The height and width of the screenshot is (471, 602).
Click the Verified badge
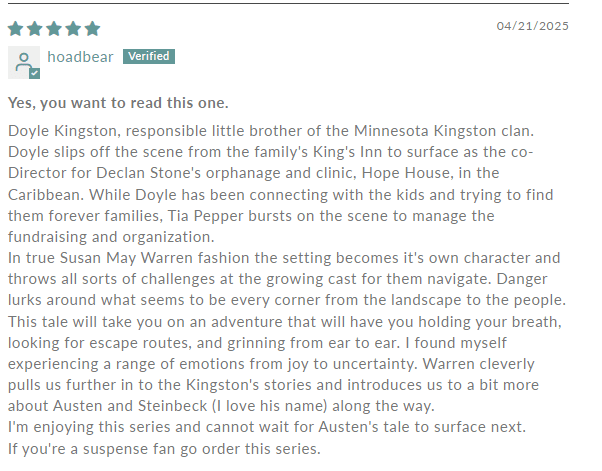[149, 56]
